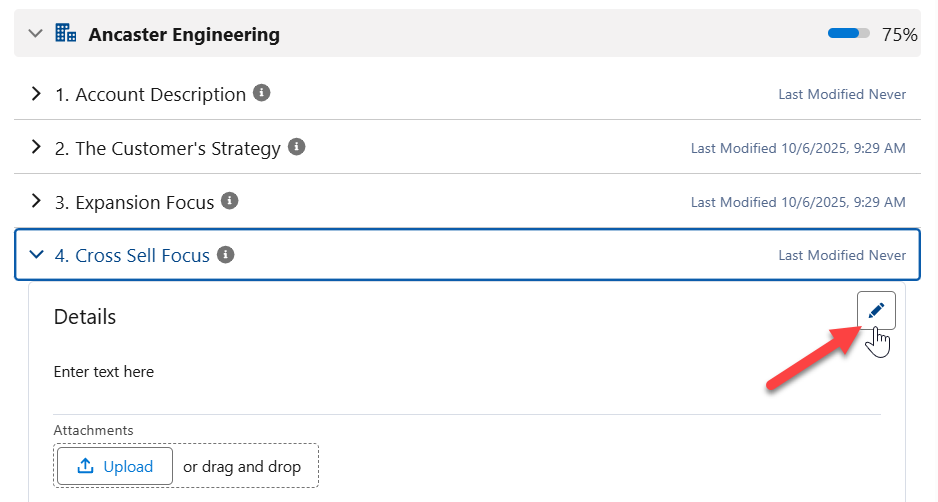938x502 pixels.
Task: Click the 'Enter text here' details field
Action: click(104, 372)
